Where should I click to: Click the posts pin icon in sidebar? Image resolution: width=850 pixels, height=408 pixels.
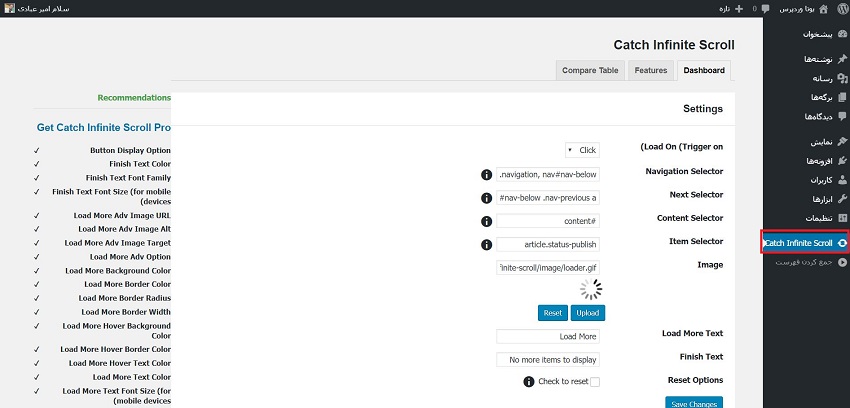point(842,59)
